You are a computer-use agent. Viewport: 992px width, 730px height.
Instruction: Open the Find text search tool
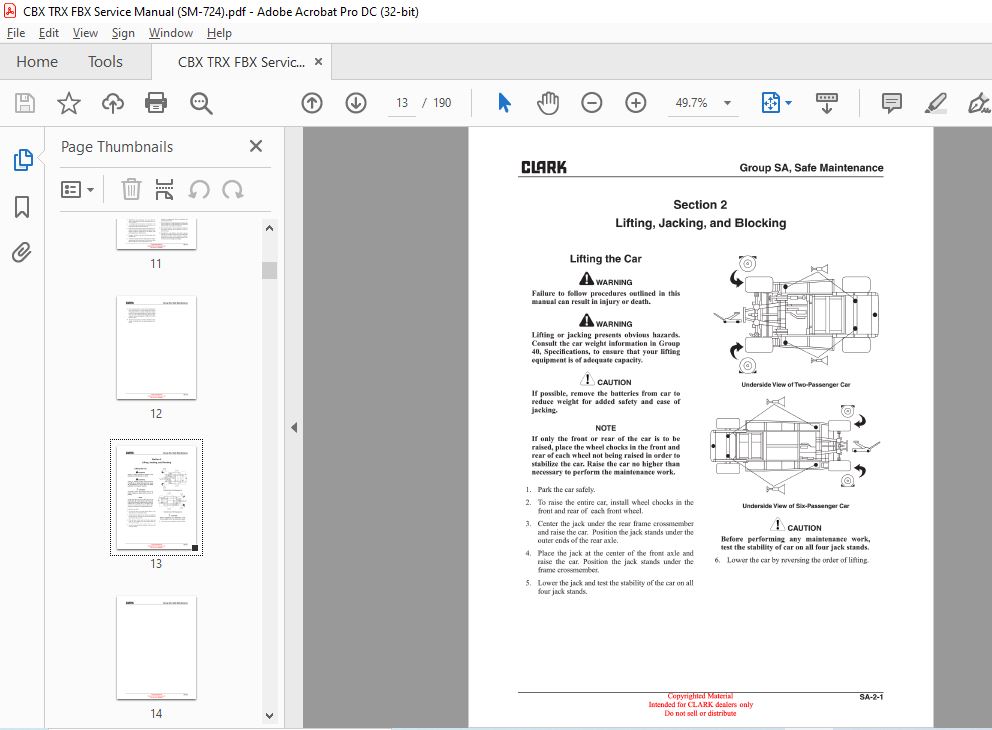pyautogui.click(x=201, y=103)
